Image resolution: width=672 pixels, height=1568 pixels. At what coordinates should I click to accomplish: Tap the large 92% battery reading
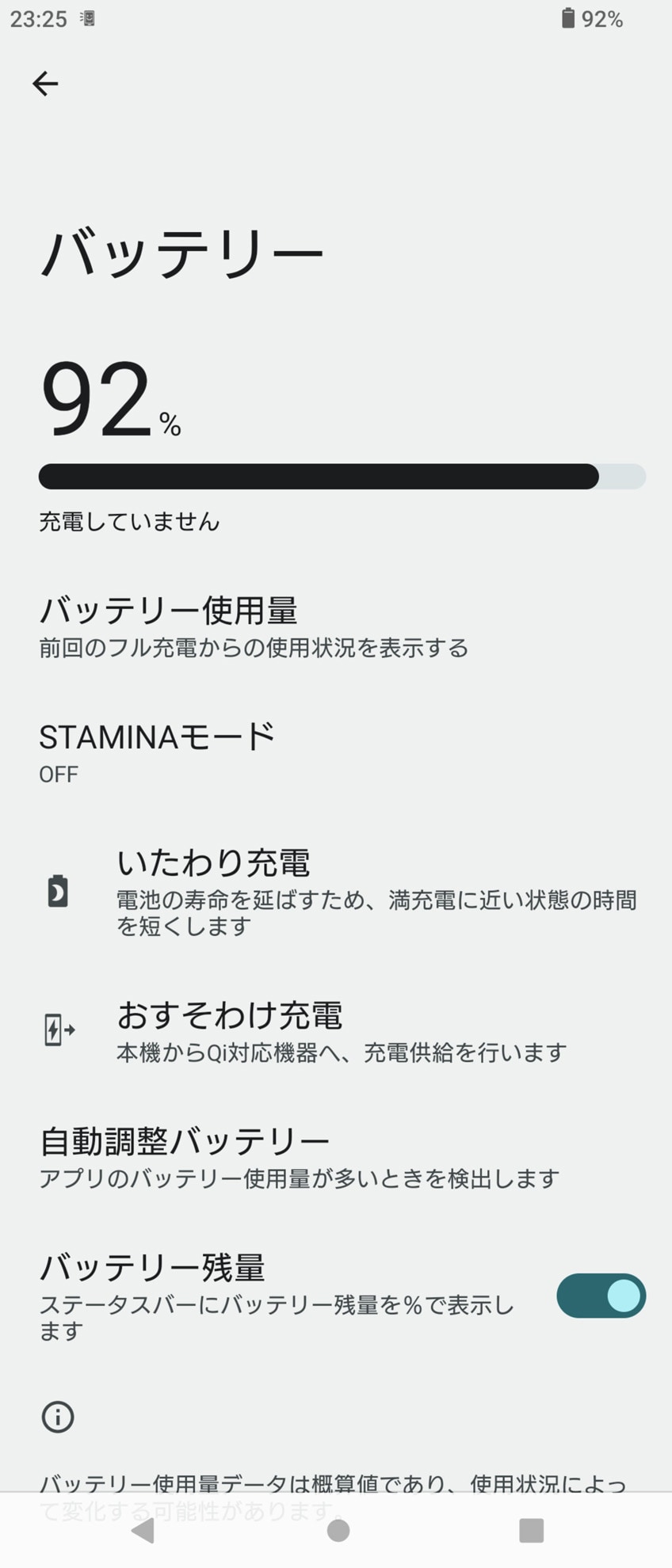tap(110, 400)
